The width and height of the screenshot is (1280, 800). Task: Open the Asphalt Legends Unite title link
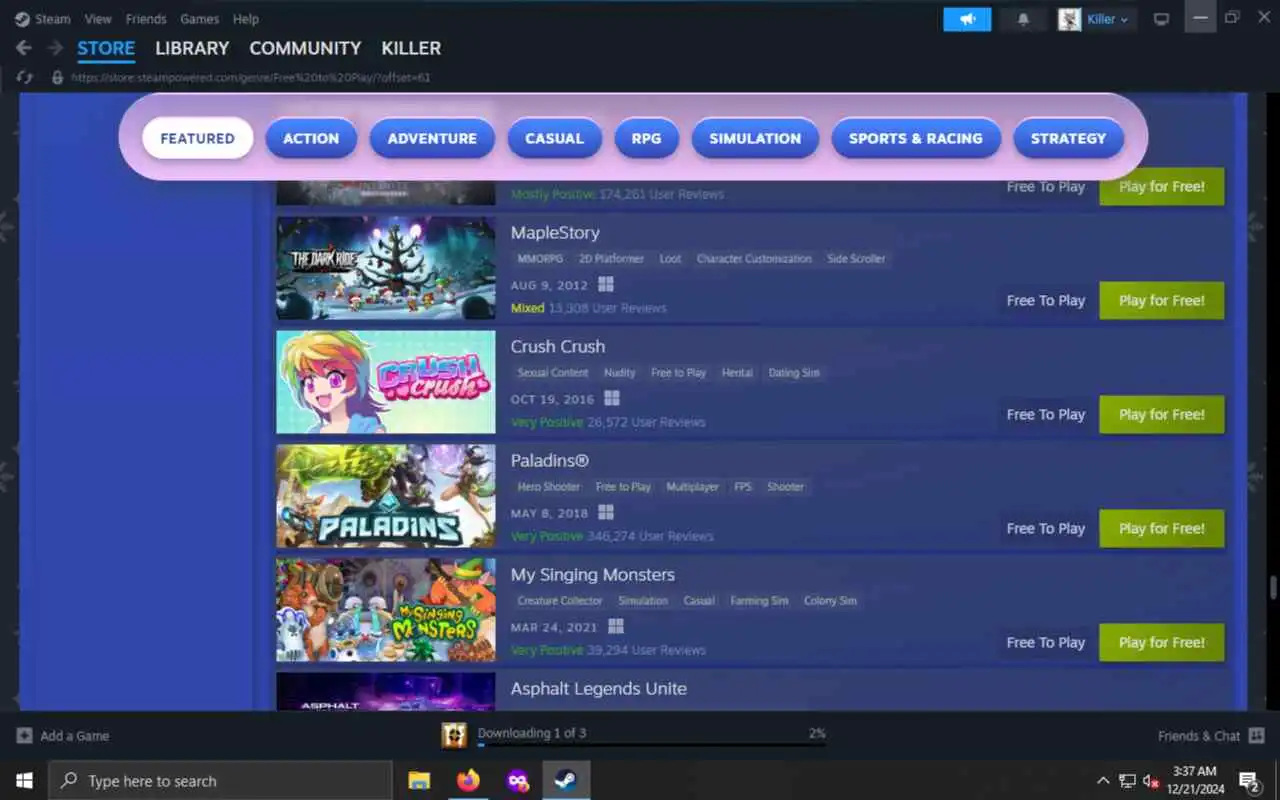pos(598,688)
